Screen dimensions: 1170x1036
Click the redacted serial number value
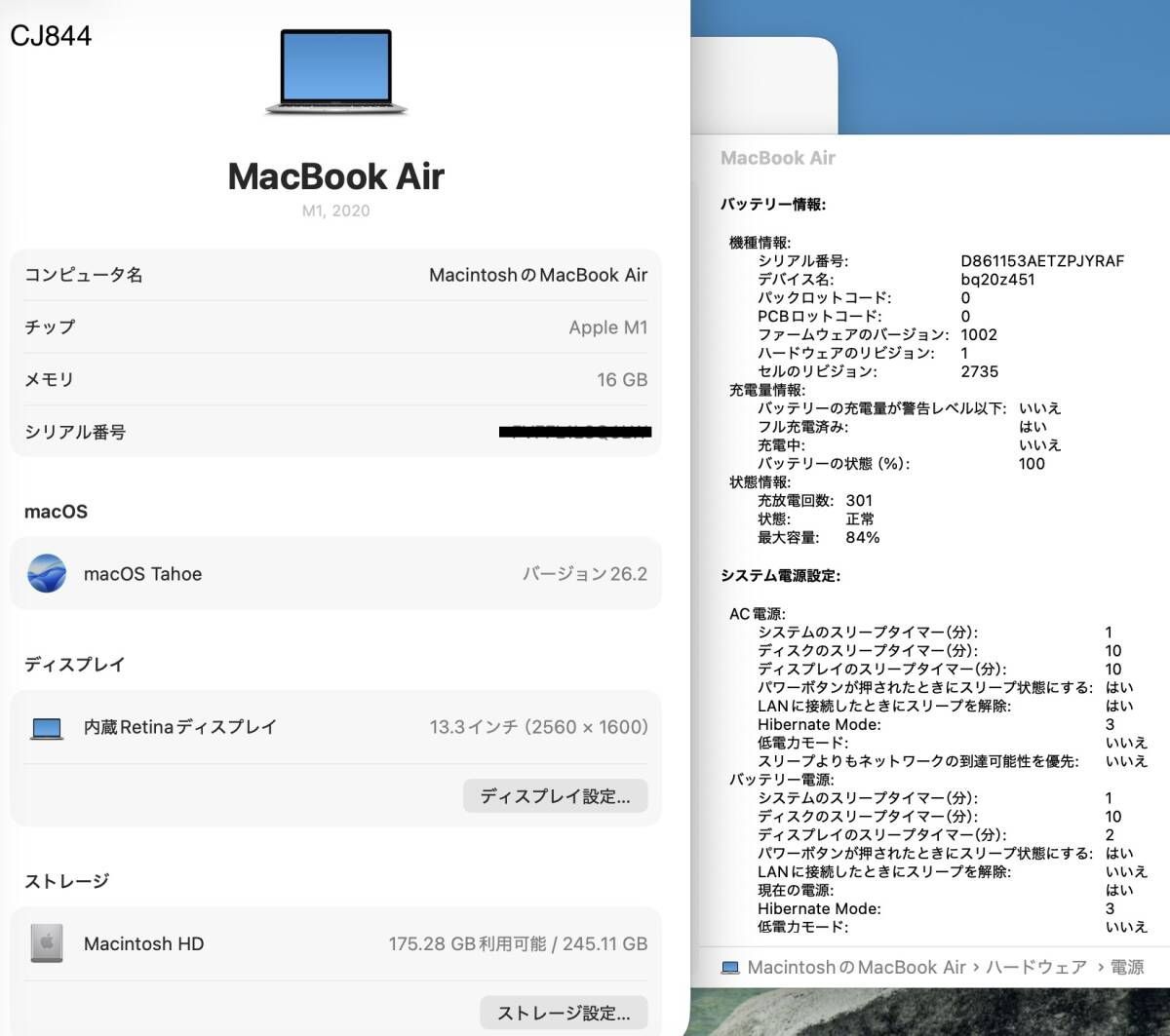pos(574,432)
